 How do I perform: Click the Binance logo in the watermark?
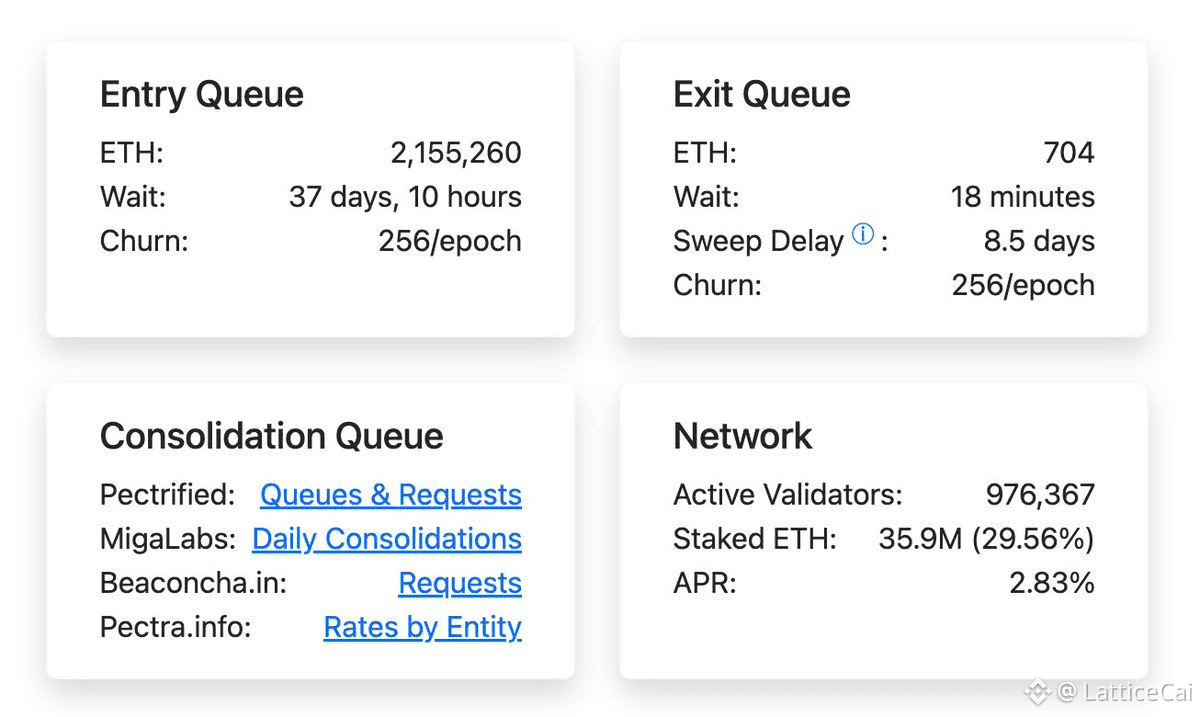coord(1034,691)
